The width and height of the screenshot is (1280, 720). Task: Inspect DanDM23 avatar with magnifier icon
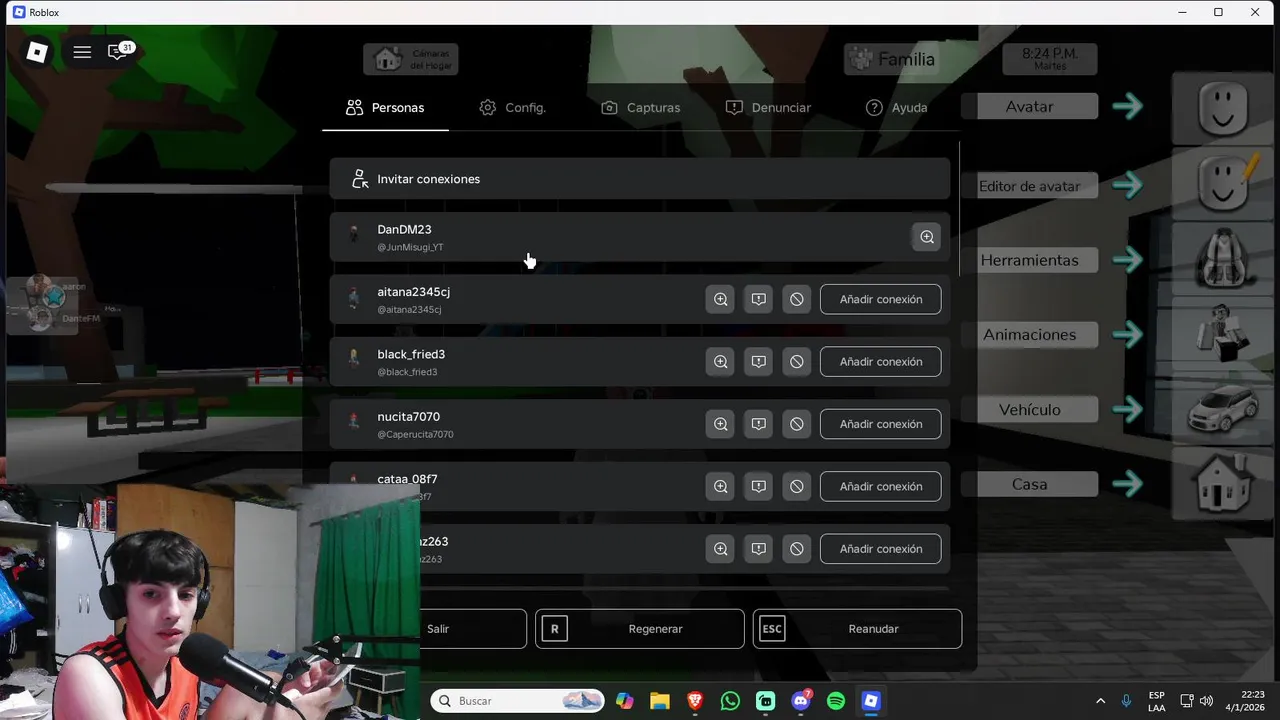point(927,237)
